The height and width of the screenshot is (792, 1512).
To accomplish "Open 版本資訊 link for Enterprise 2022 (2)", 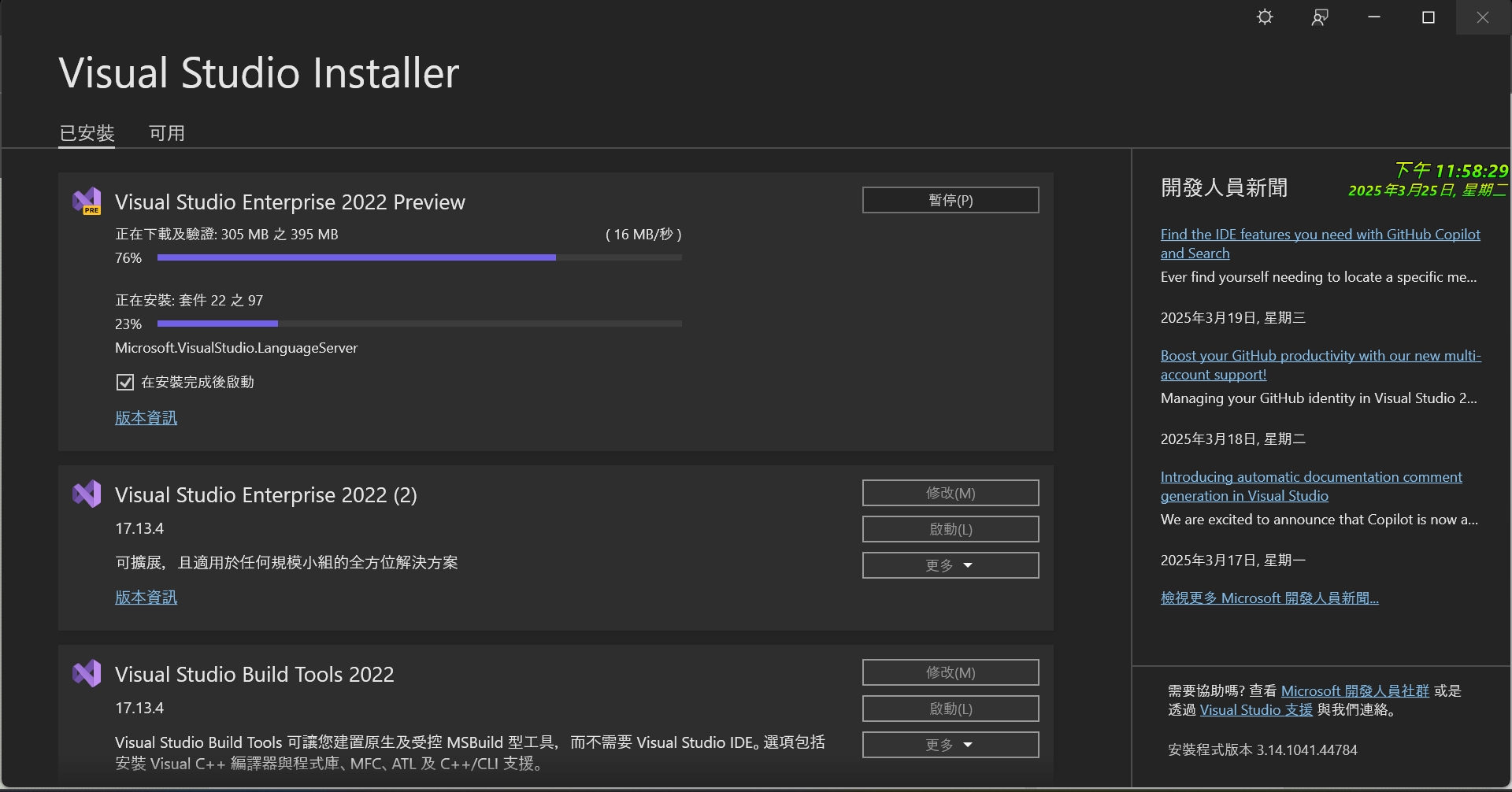I will [x=146, y=598].
